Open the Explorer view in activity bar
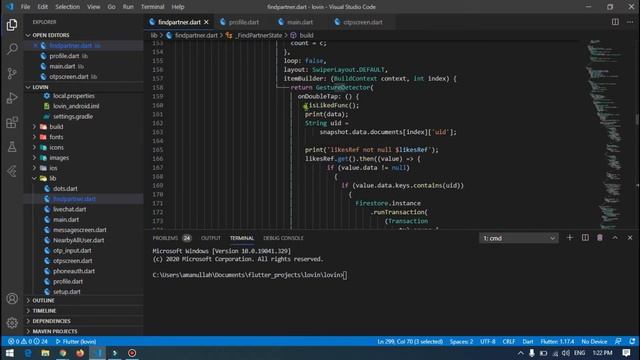Screen dimensions: 640x360 click(x=12, y=25)
